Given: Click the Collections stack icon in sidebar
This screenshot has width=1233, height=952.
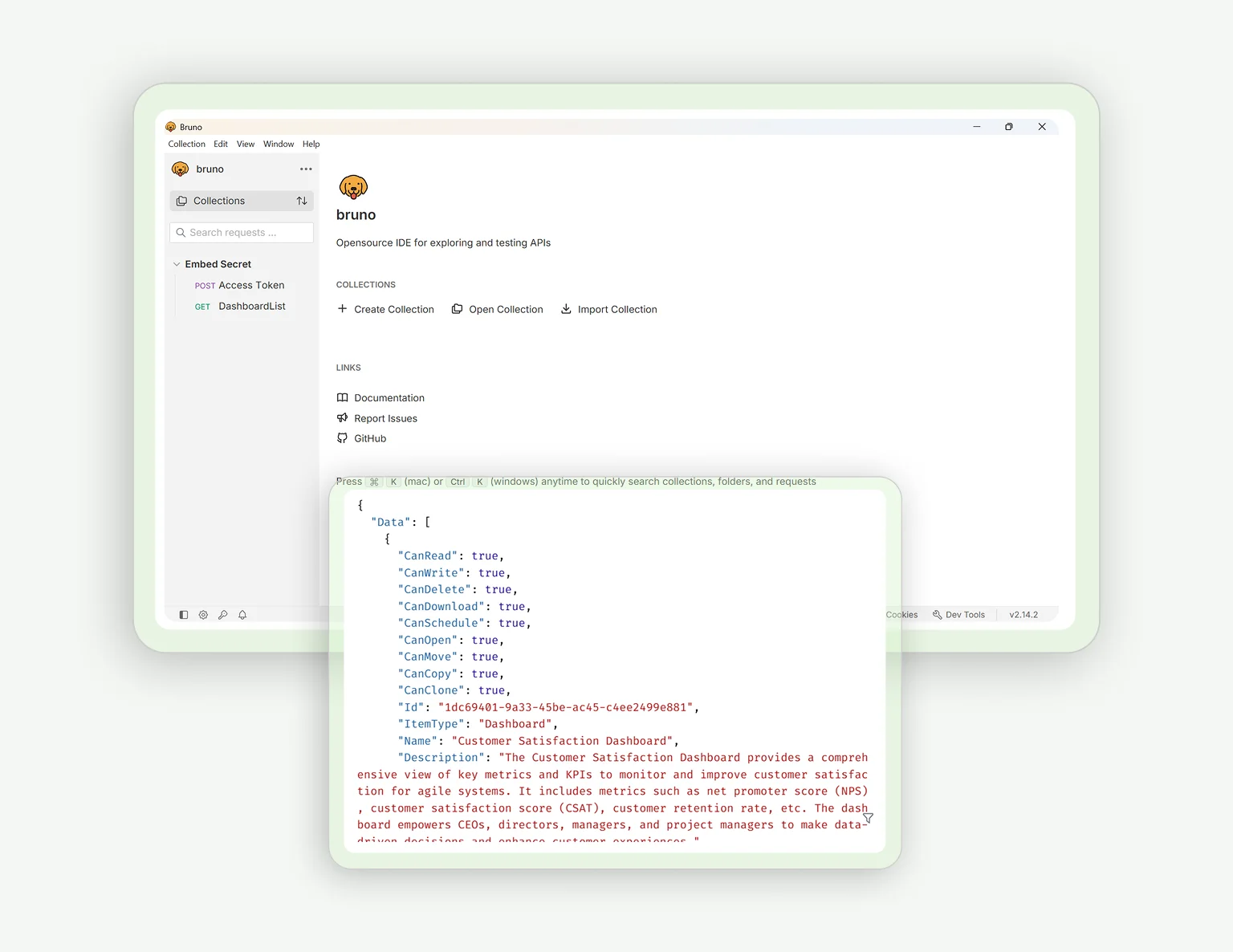Looking at the screenshot, I should 181,201.
